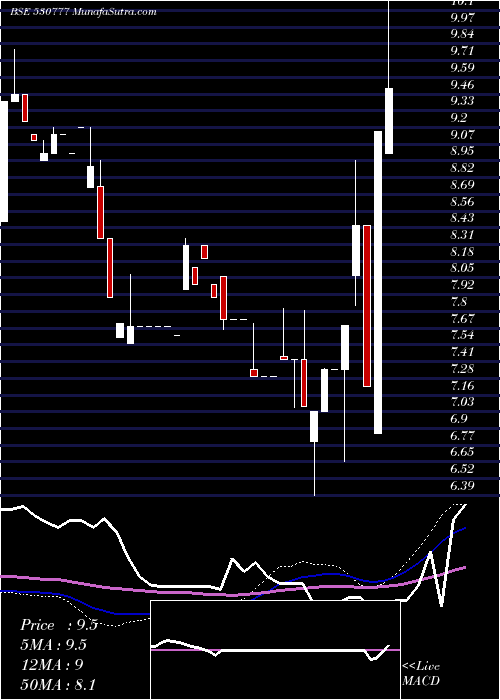Click the latest white candlestick body near 9.46
The height and width of the screenshot is (700, 500).
click(389, 121)
